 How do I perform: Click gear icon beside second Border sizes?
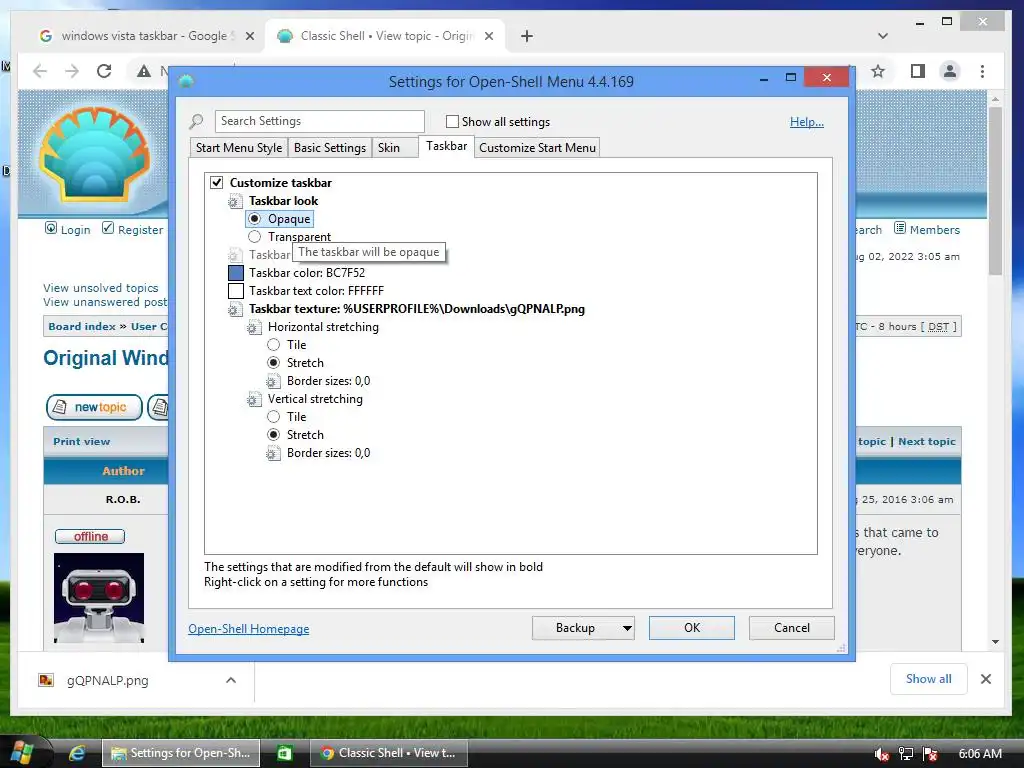point(273,453)
